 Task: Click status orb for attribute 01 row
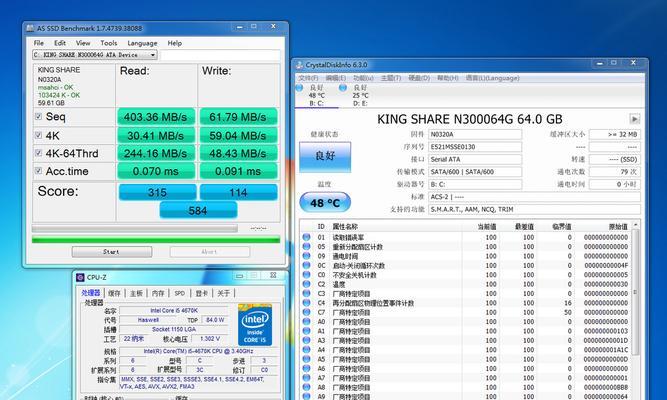(x=306, y=237)
